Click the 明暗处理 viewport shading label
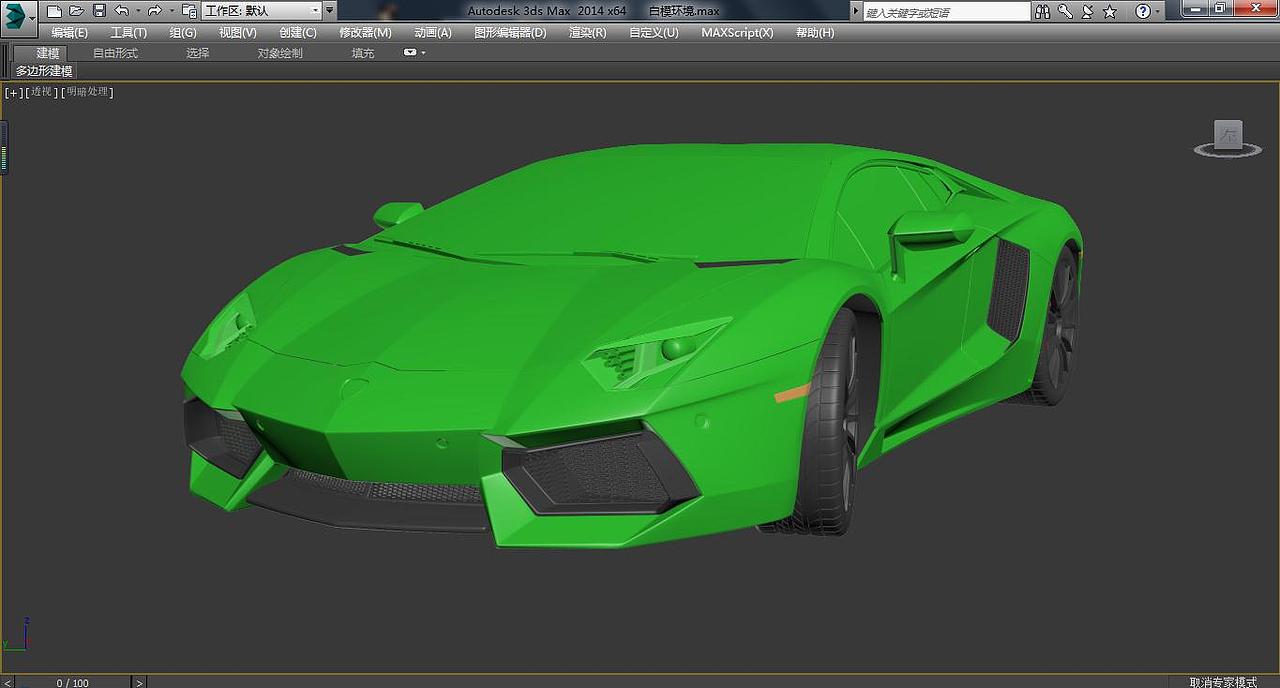 [x=87, y=92]
